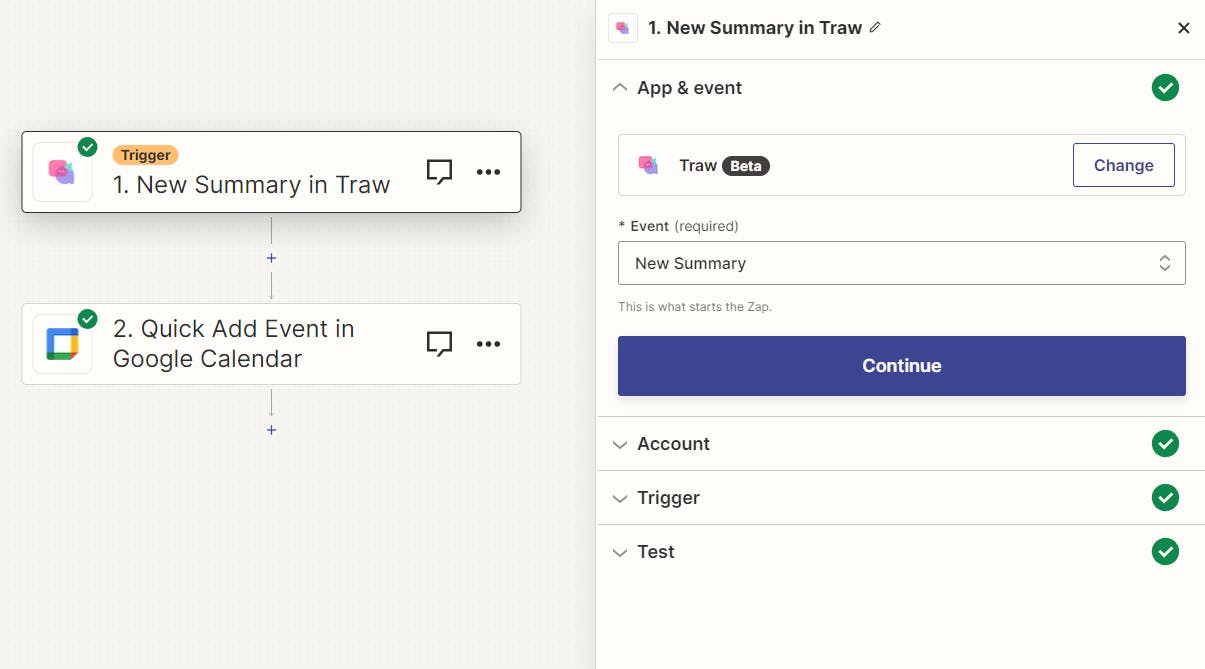Click the green checkmark on the Test row
The image size is (1205, 669).
tap(1165, 552)
